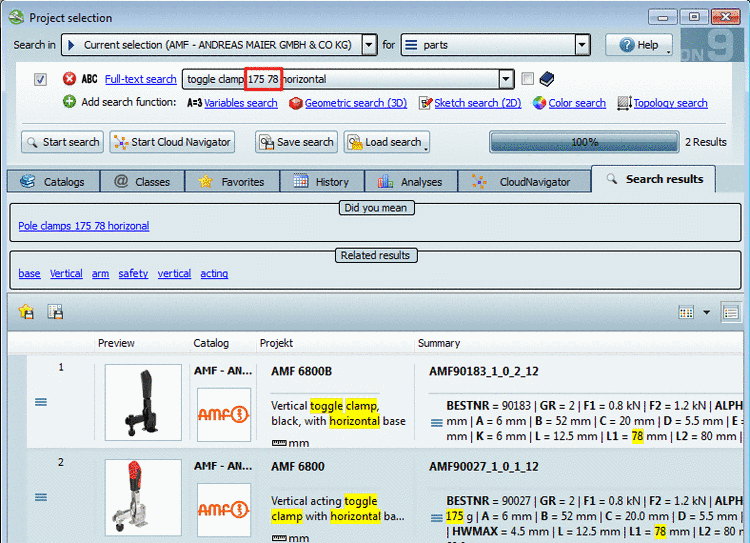Click the Geometric search red cube icon

pos(296,103)
